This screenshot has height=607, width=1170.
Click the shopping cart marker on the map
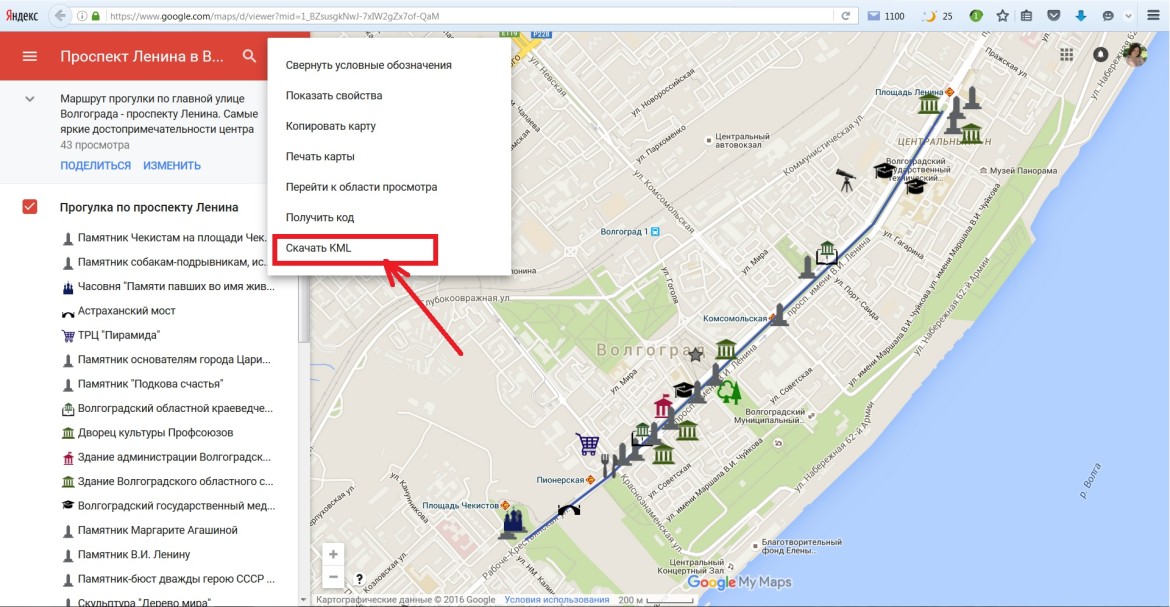click(x=587, y=443)
